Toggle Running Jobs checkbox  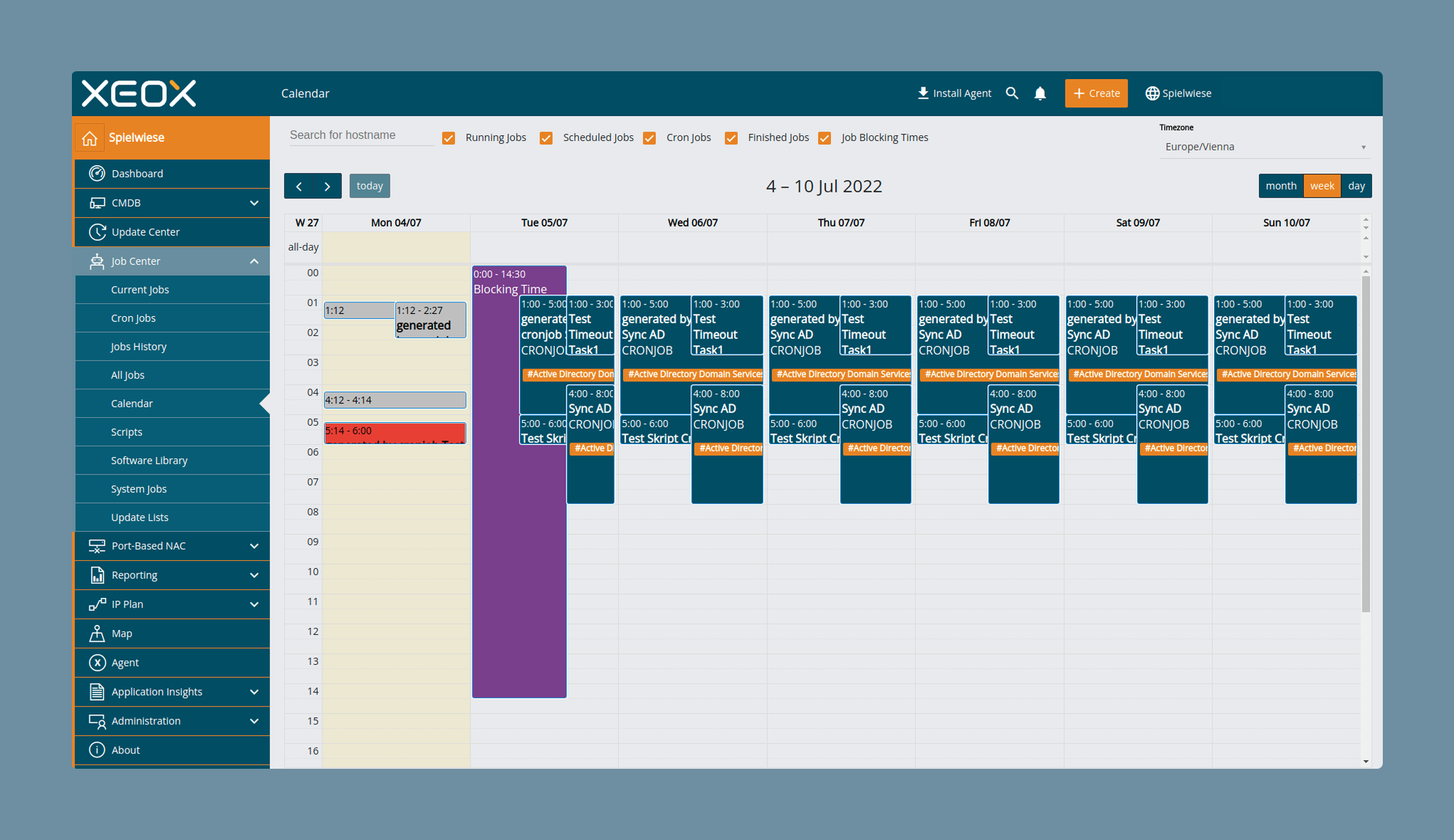(449, 138)
